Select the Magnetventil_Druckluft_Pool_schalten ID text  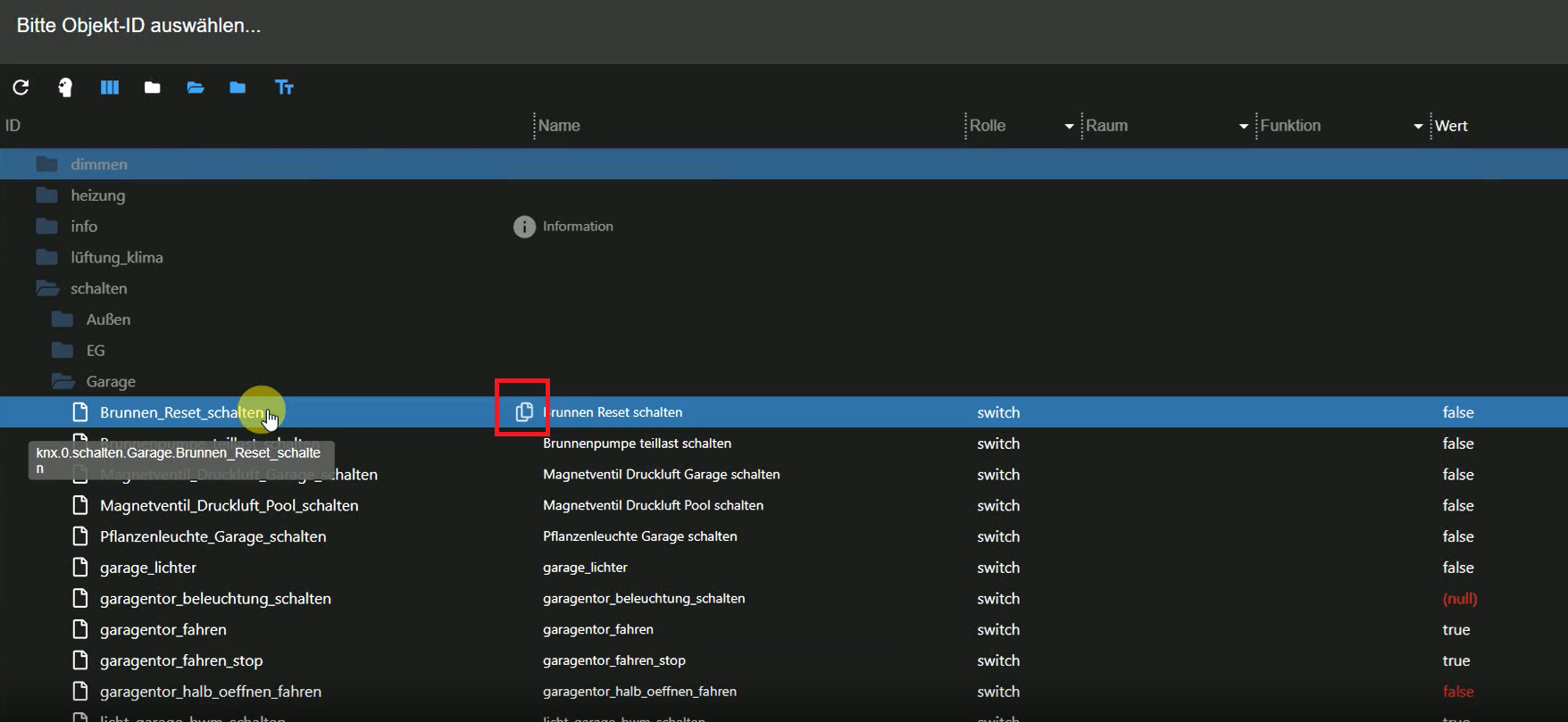pos(229,505)
